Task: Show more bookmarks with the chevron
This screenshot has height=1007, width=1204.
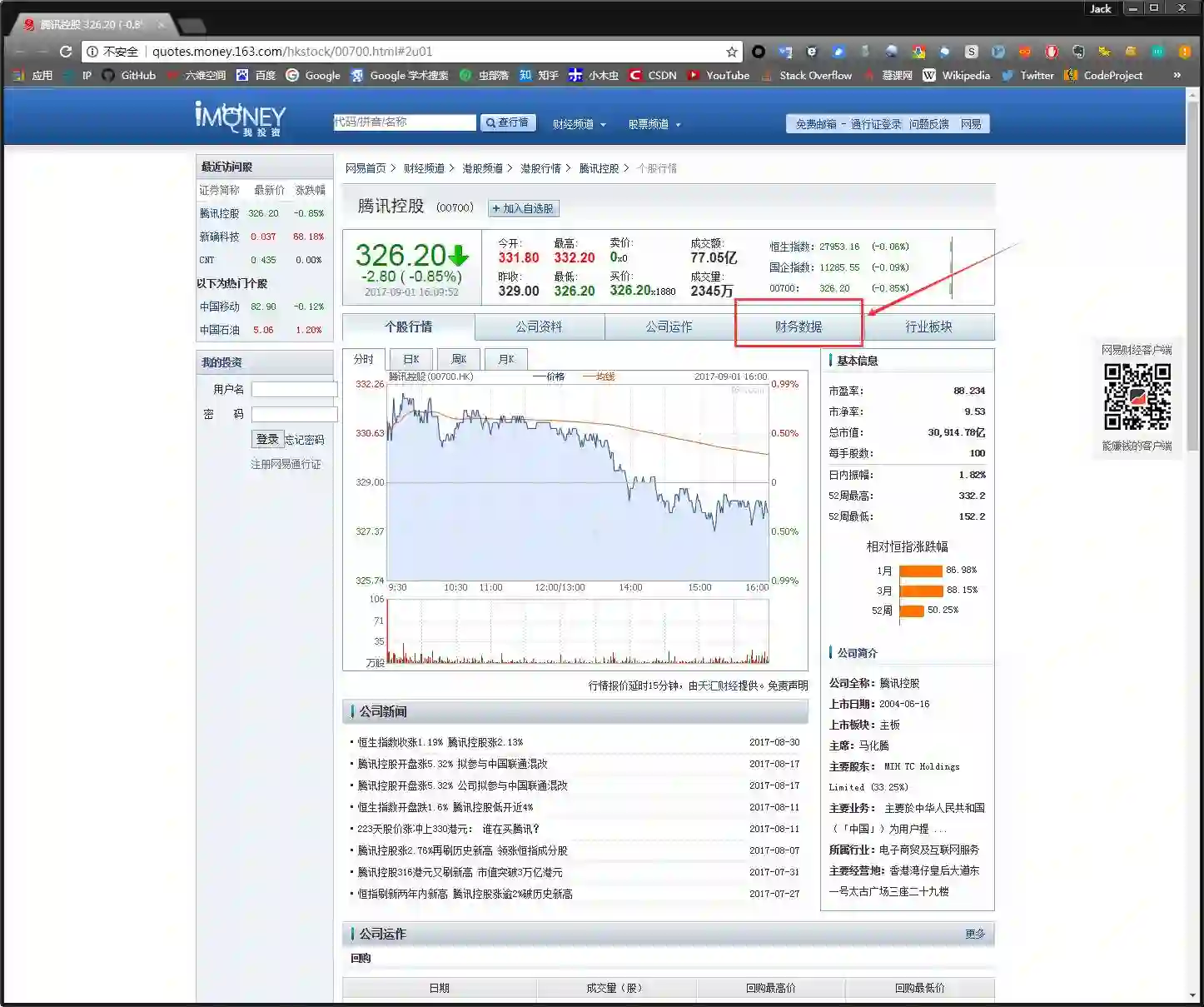Action: click(x=1177, y=75)
